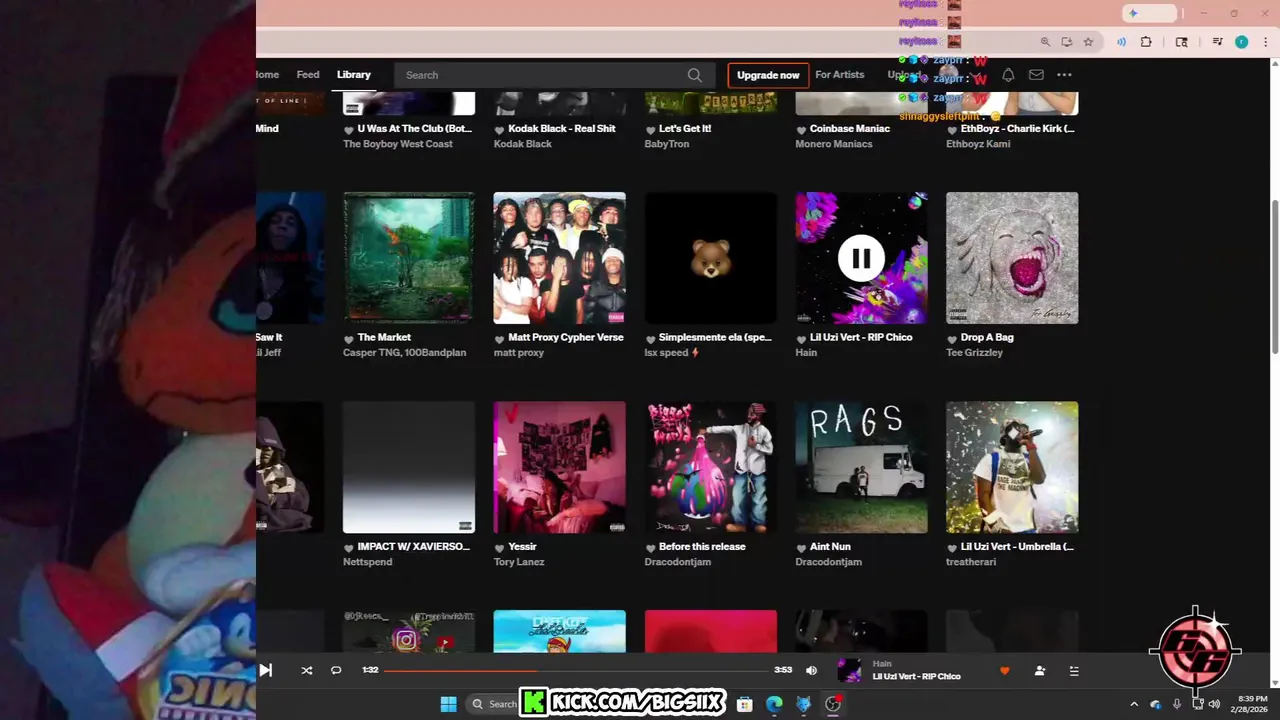
Task: Mute the player volume speaker icon
Action: 811,670
